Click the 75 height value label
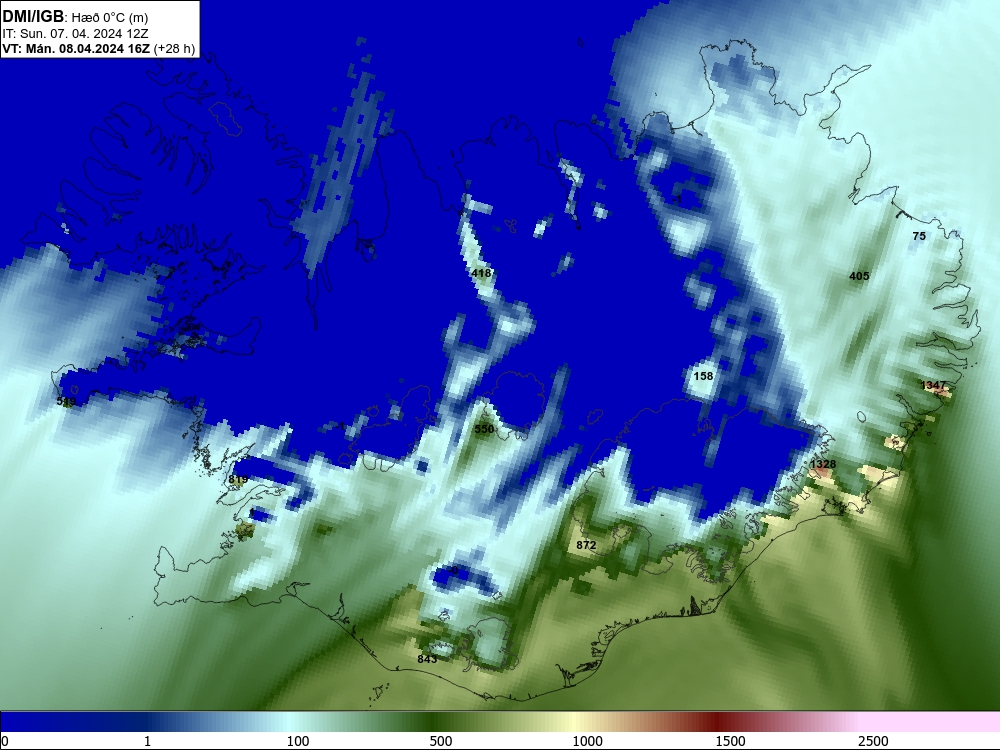This screenshot has height=750, width=1000. (918, 236)
